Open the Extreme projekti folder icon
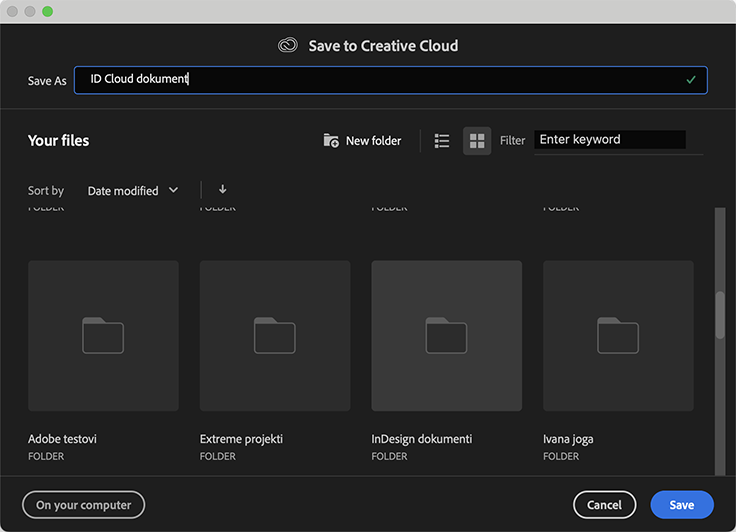 click(x=275, y=335)
